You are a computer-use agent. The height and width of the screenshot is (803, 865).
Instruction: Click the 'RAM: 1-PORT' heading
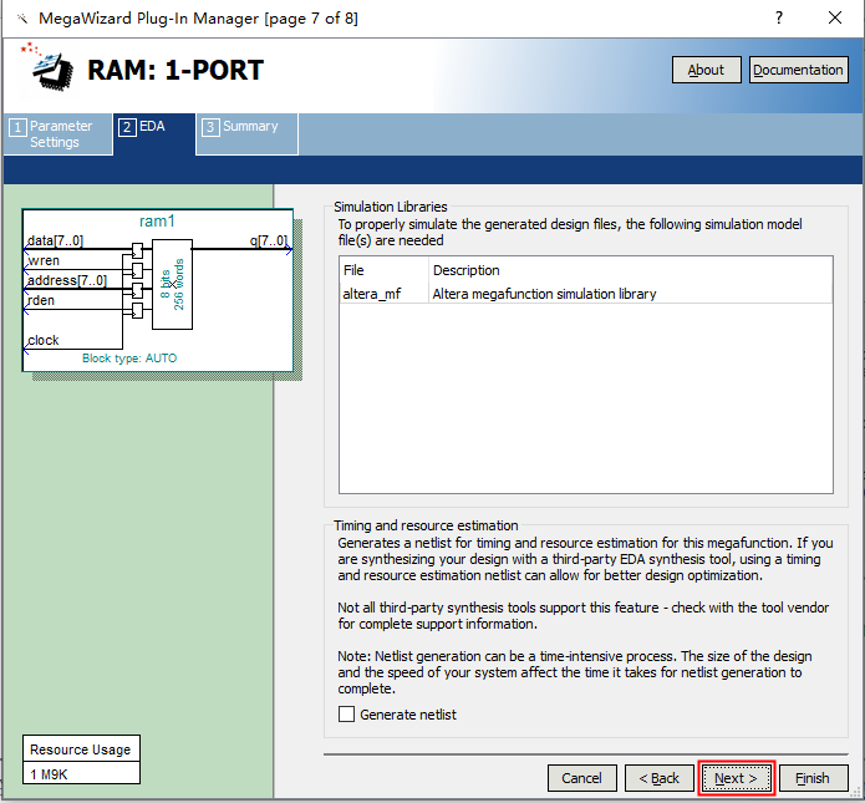[175, 71]
